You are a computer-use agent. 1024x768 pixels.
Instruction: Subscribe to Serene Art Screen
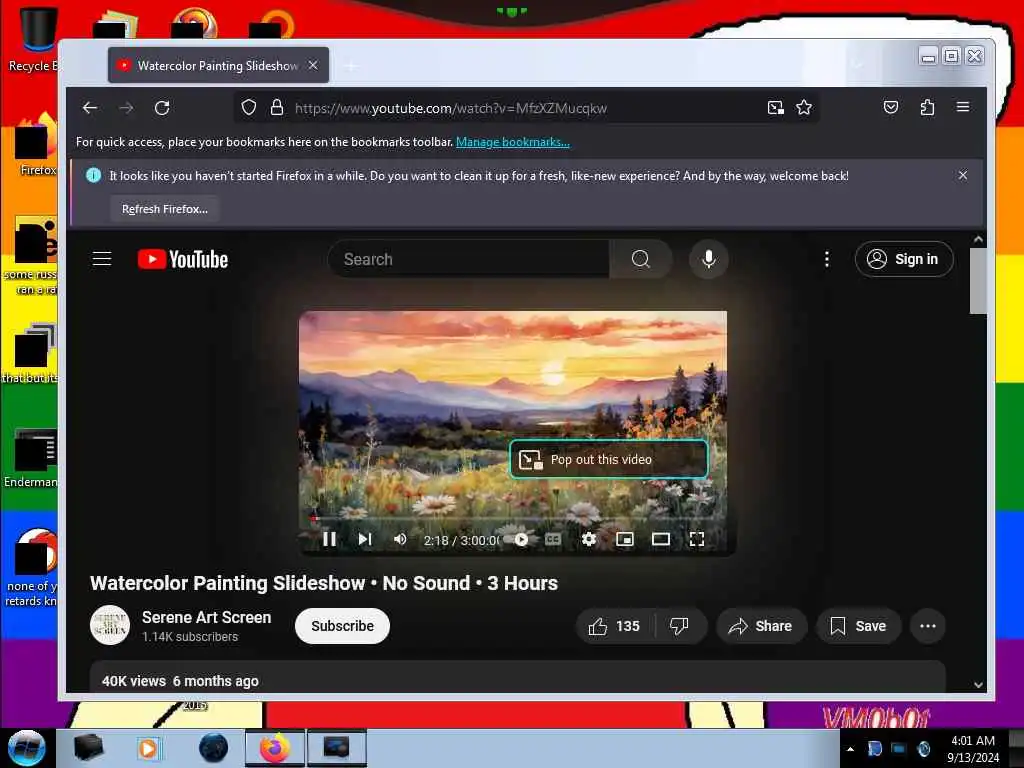click(342, 626)
